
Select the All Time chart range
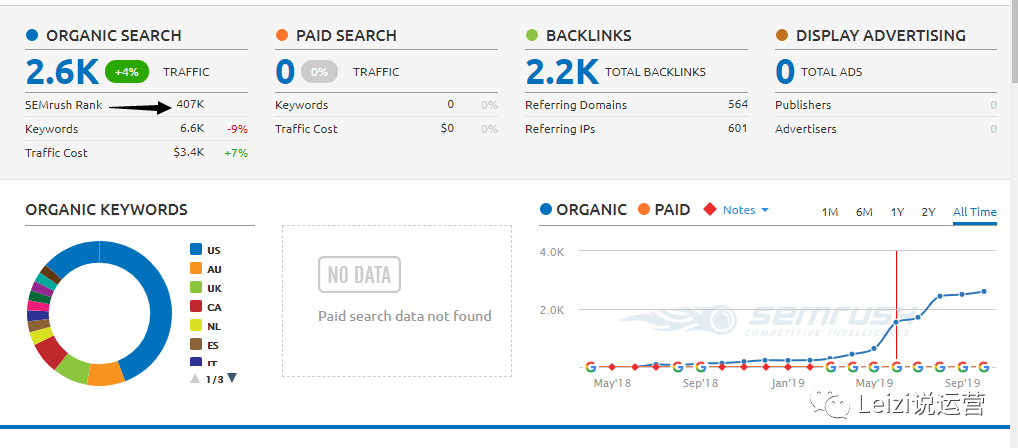tap(975, 212)
